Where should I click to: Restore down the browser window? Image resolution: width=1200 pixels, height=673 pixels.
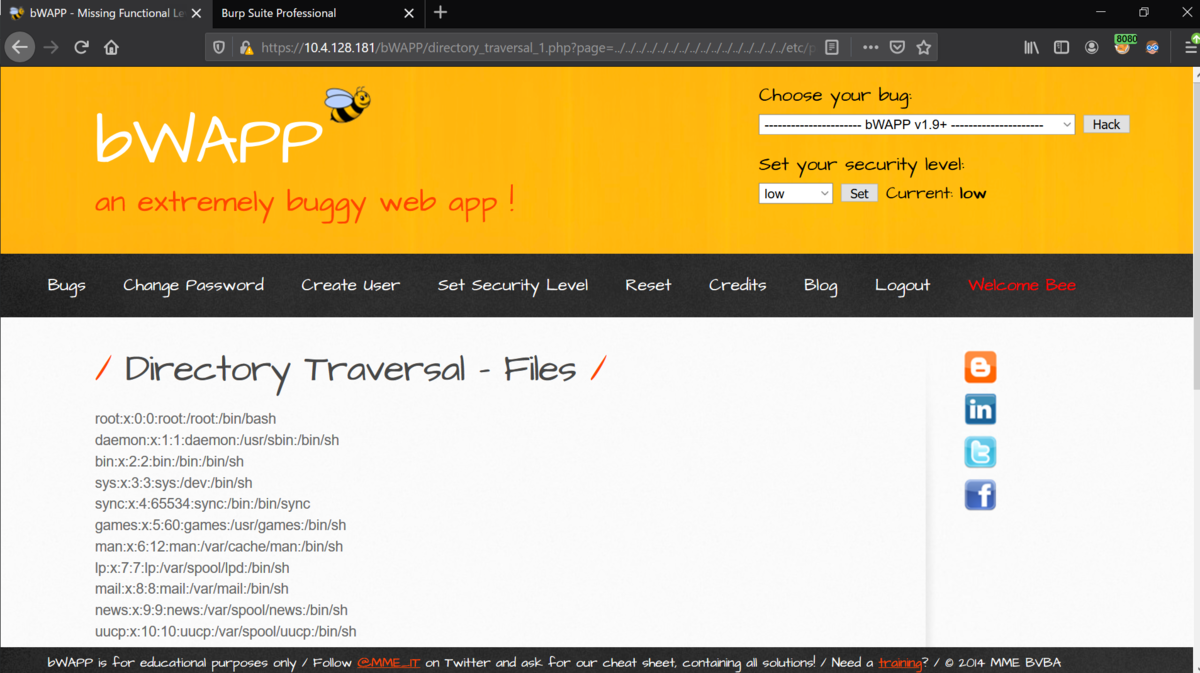1144,13
